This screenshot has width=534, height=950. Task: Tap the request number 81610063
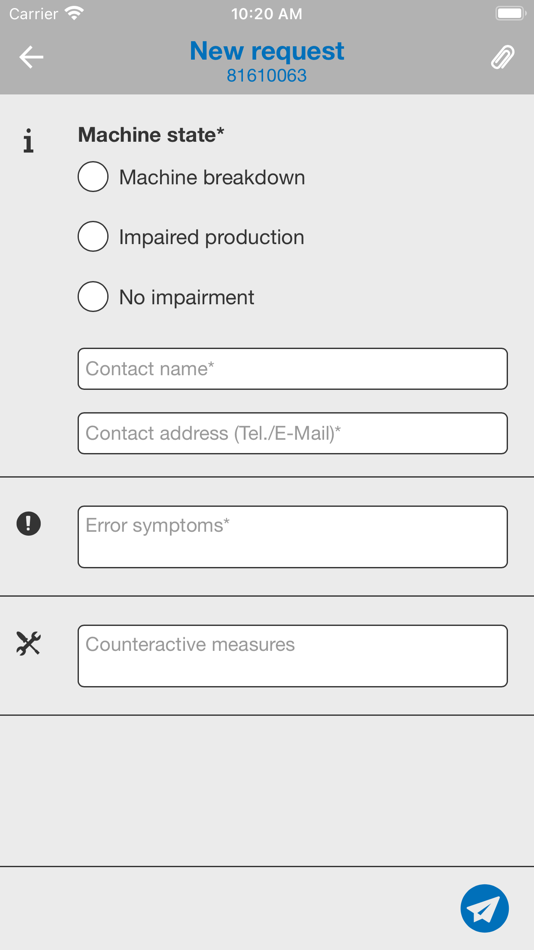pyautogui.click(x=267, y=76)
